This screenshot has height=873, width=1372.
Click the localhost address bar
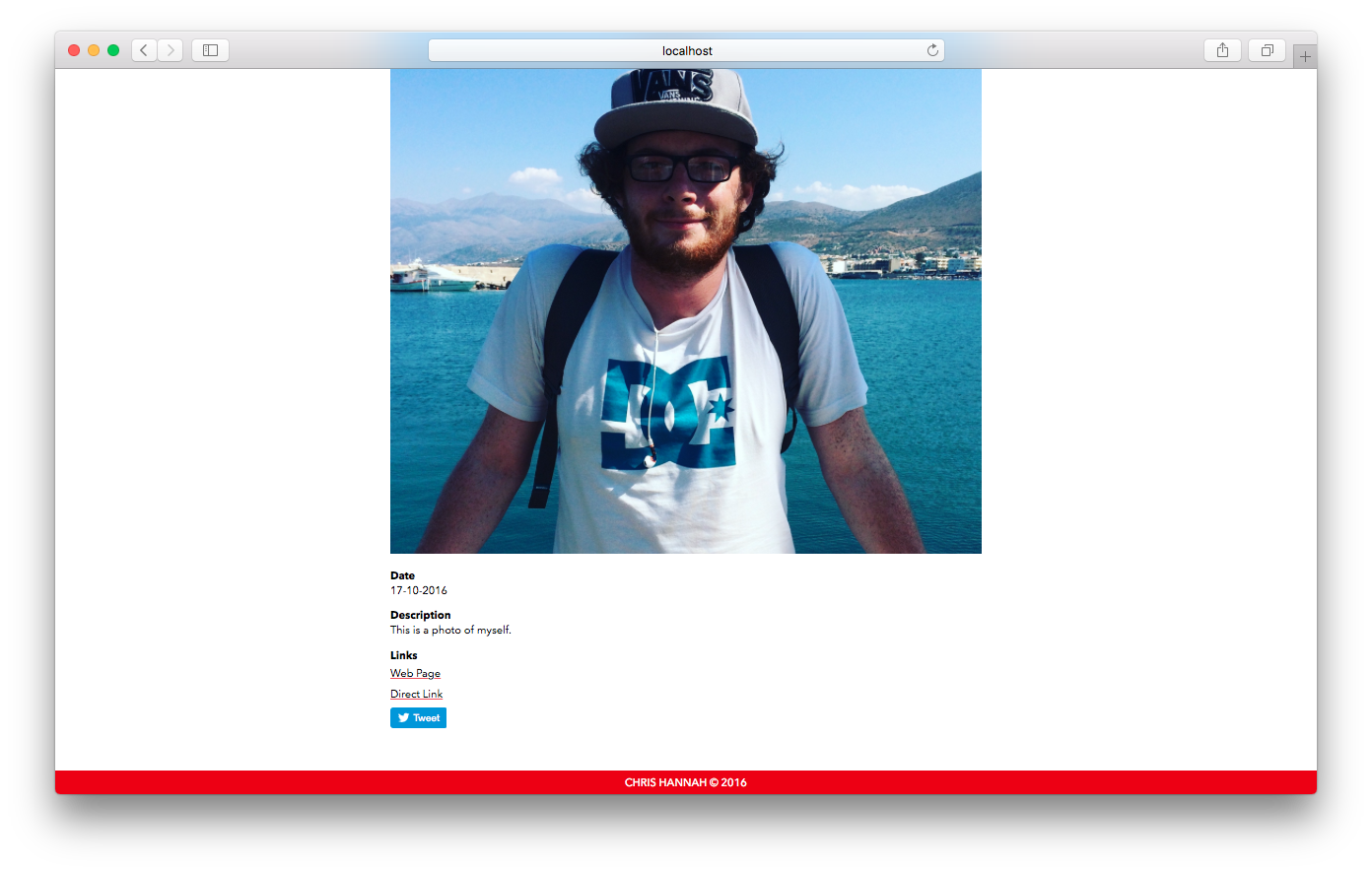[x=686, y=50]
